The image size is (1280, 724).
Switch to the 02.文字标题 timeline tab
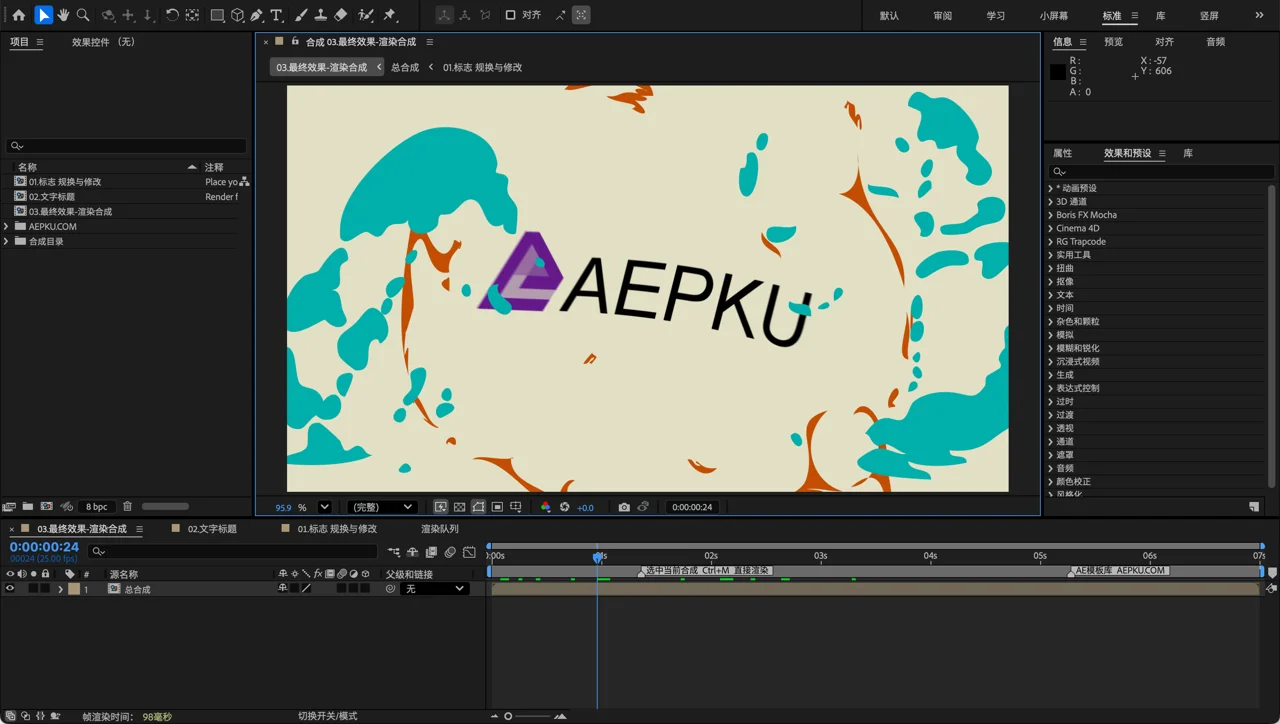(x=212, y=529)
